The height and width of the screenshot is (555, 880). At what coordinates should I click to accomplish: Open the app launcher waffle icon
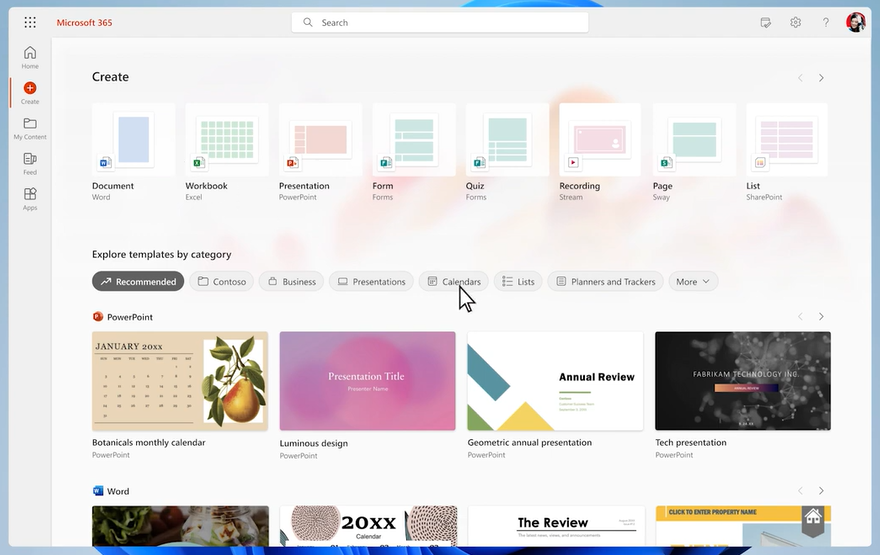[x=30, y=22]
